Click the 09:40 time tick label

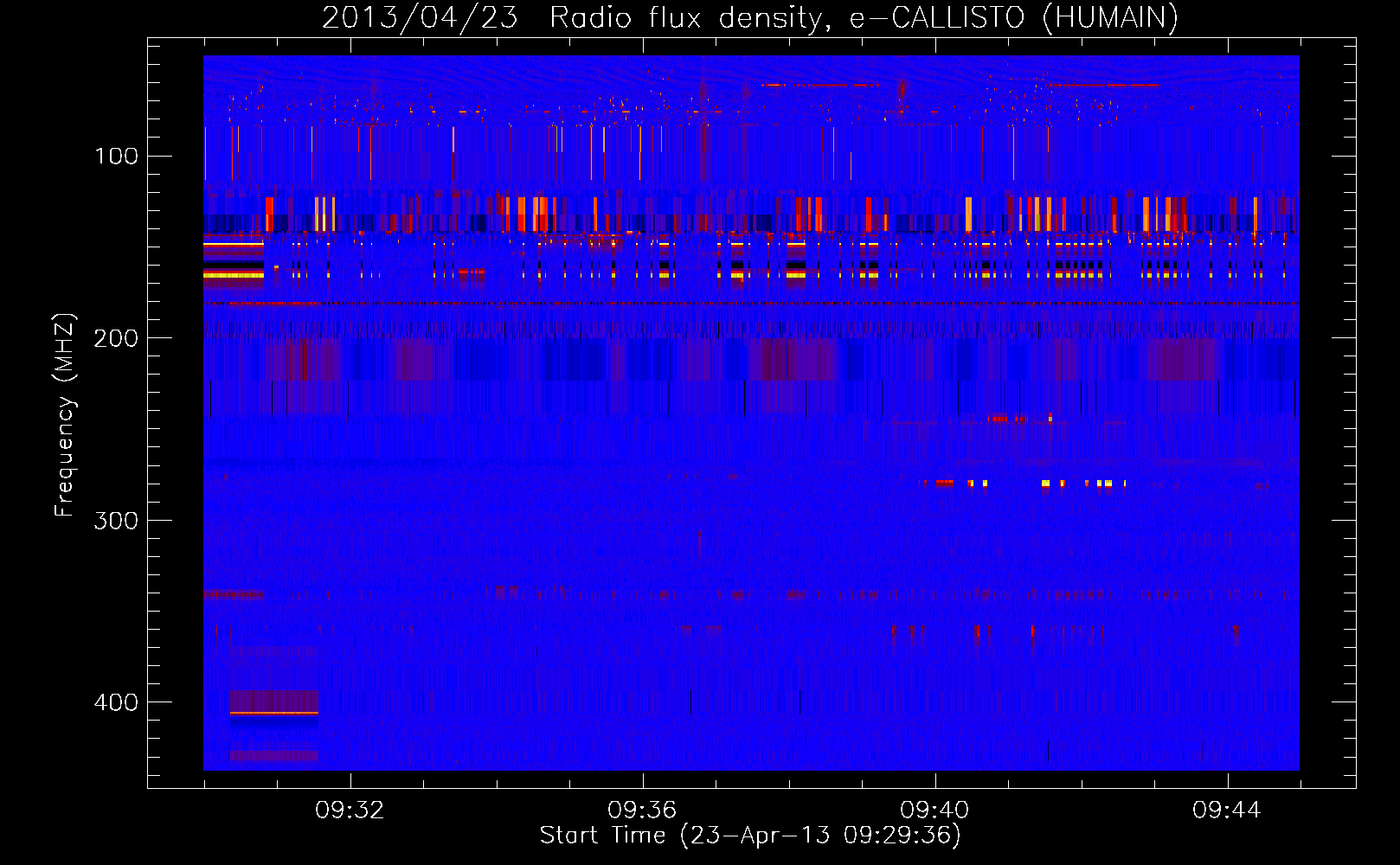tap(934, 811)
